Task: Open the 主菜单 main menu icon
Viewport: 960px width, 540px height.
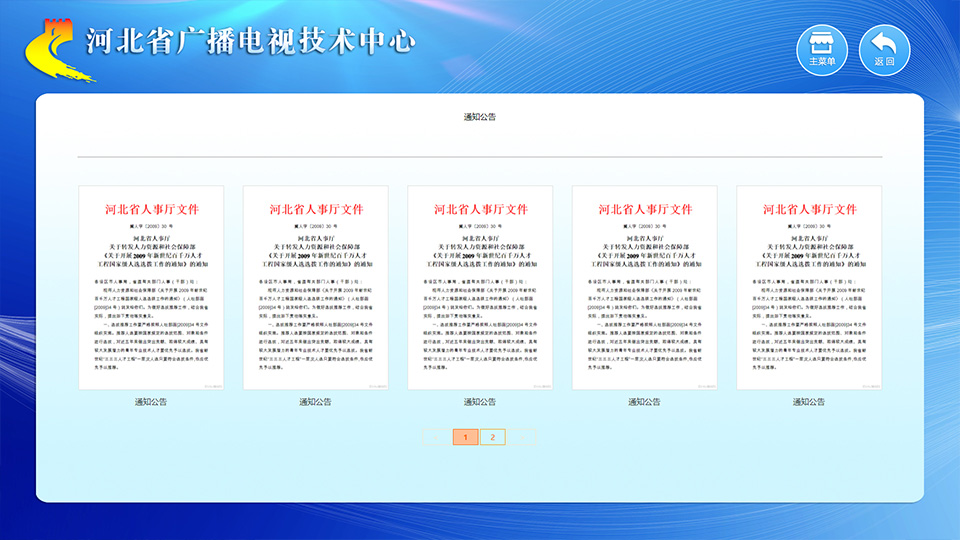Action: pos(821,49)
